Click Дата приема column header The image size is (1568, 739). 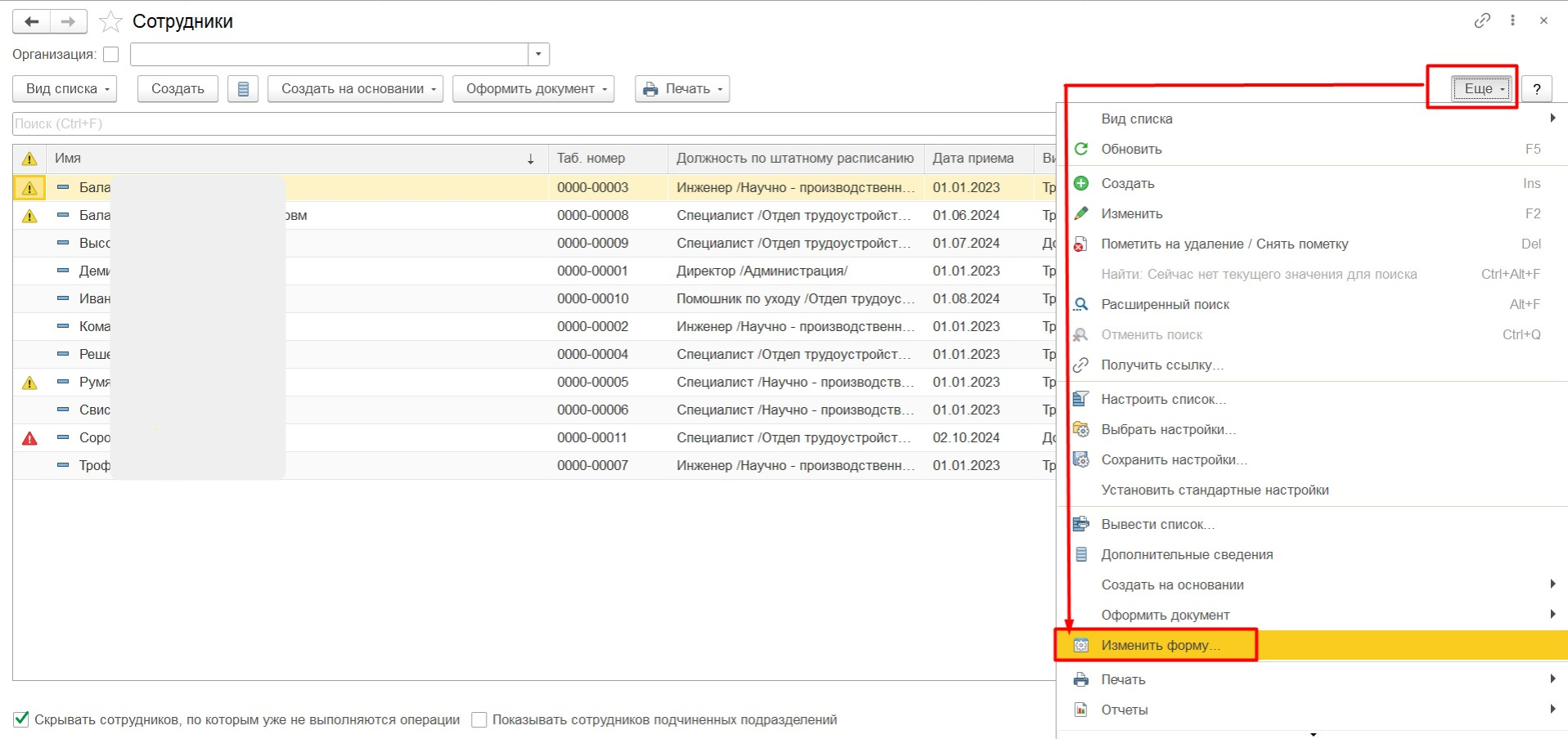coord(979,159)
